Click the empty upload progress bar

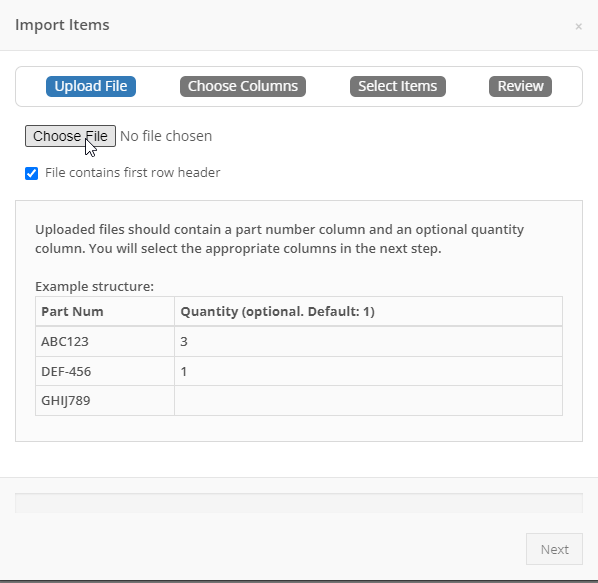click(x=299, y=503)
